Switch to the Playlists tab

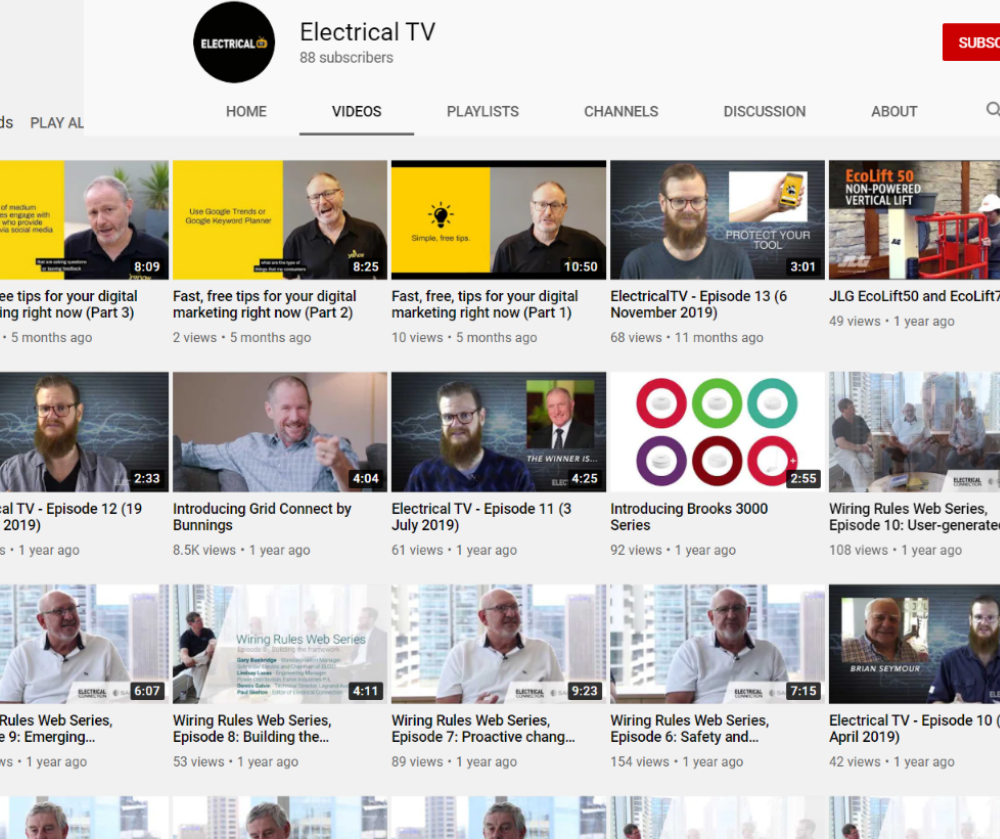coord(483,112)
